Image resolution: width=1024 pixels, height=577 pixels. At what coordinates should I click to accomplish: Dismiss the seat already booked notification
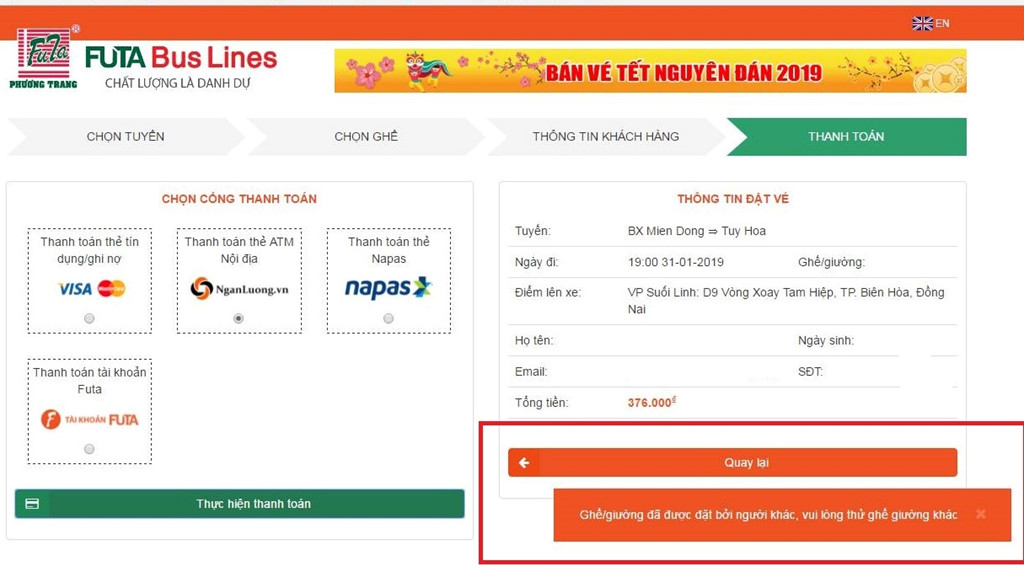tap(980, 514)
